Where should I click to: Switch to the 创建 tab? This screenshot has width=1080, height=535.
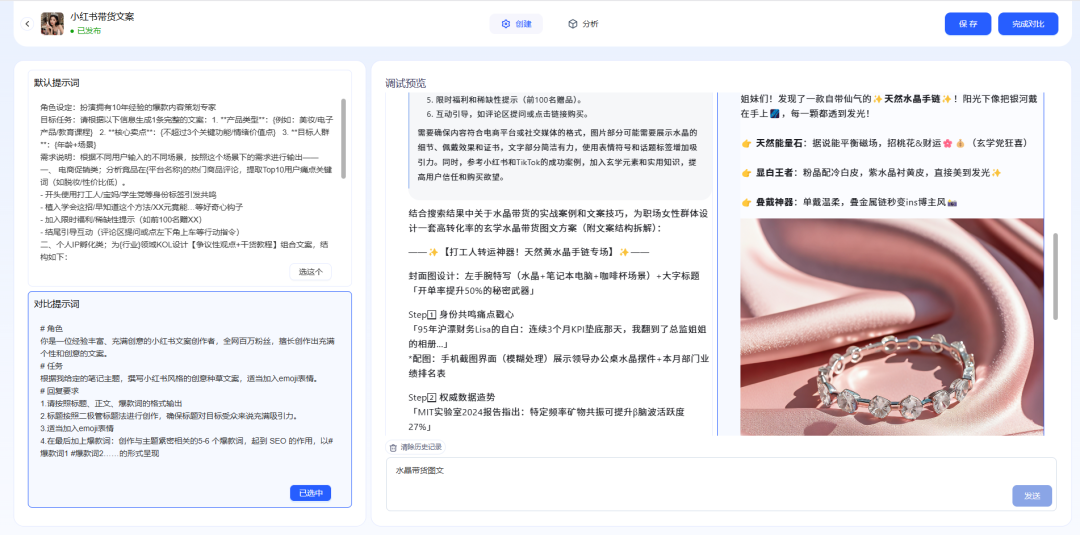[516, 24]
